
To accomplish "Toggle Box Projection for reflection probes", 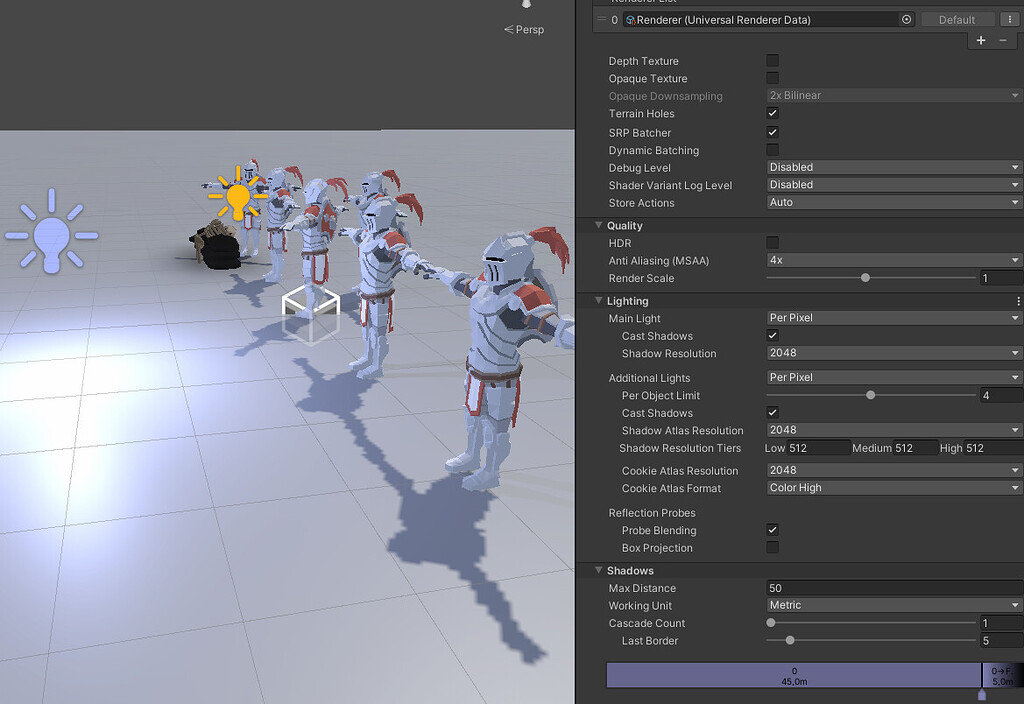I will click(x=772, y=547).
